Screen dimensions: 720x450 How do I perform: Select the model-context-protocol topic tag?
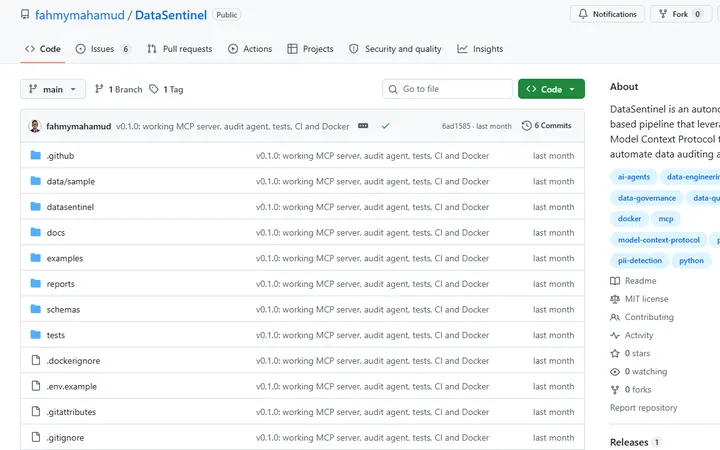click(x=658, y=240)
